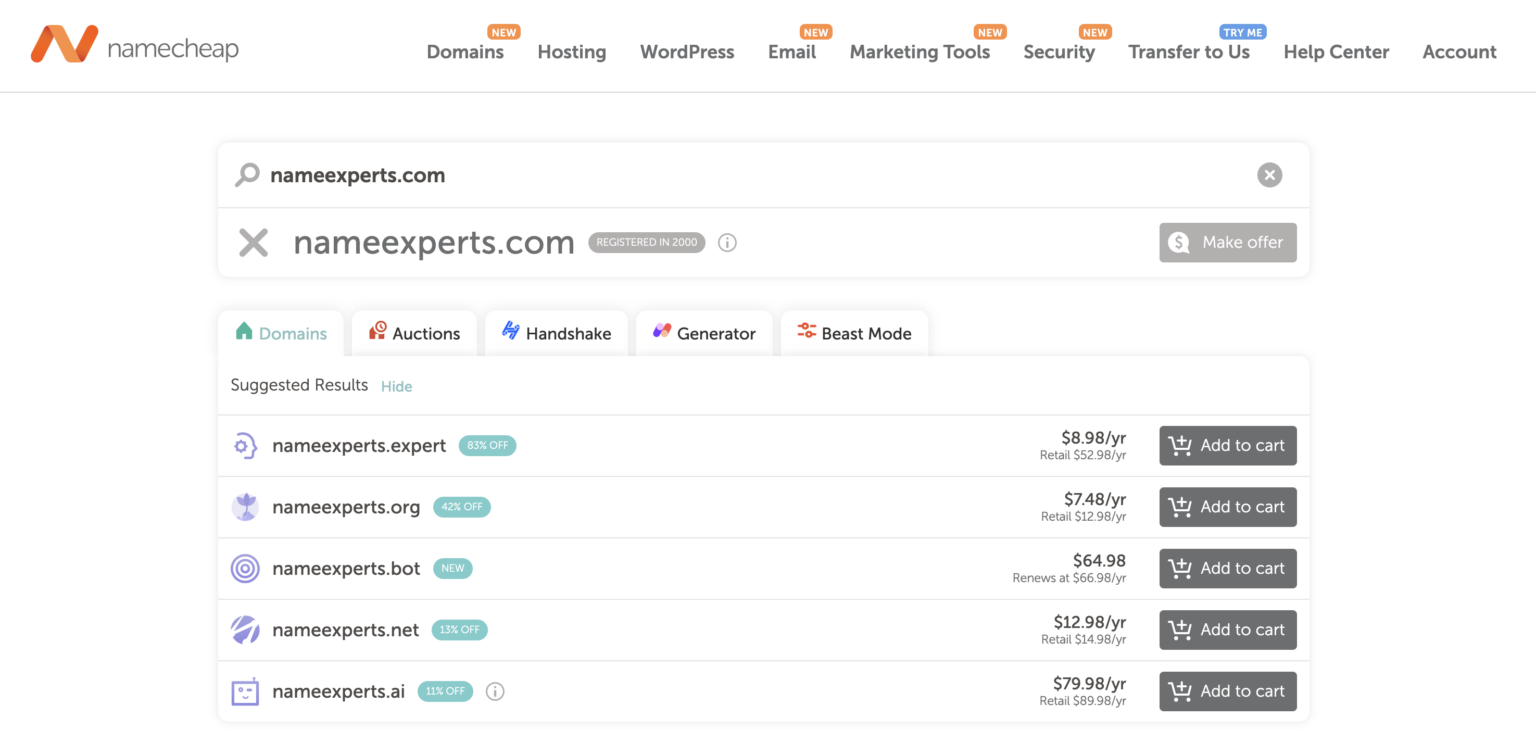
Task: Click the 13% OFF badge
Action: pos(460,630)
